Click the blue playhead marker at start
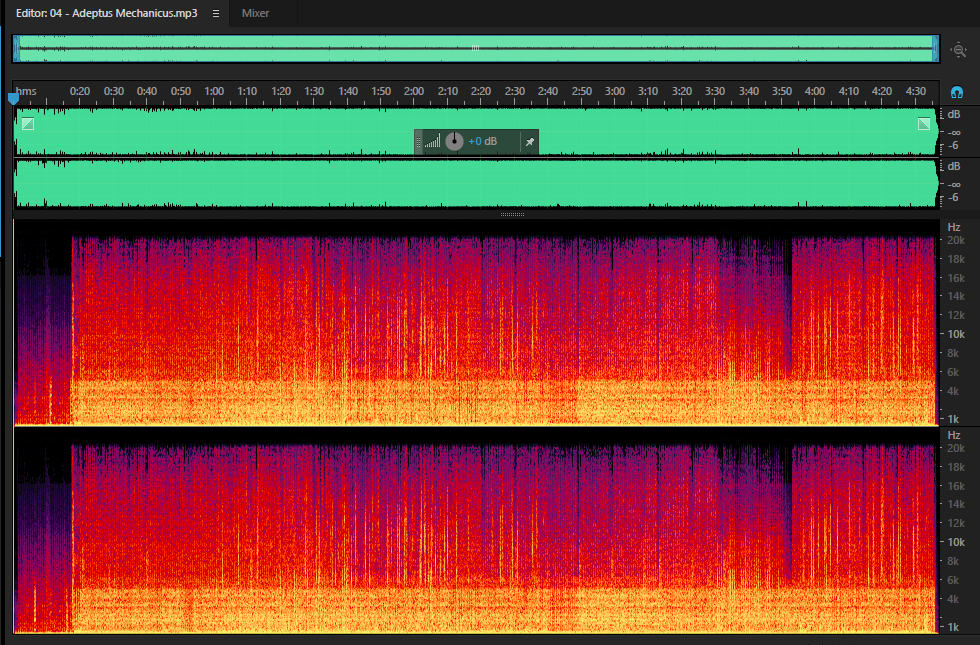The image size is (980, 645). [13, 98]
